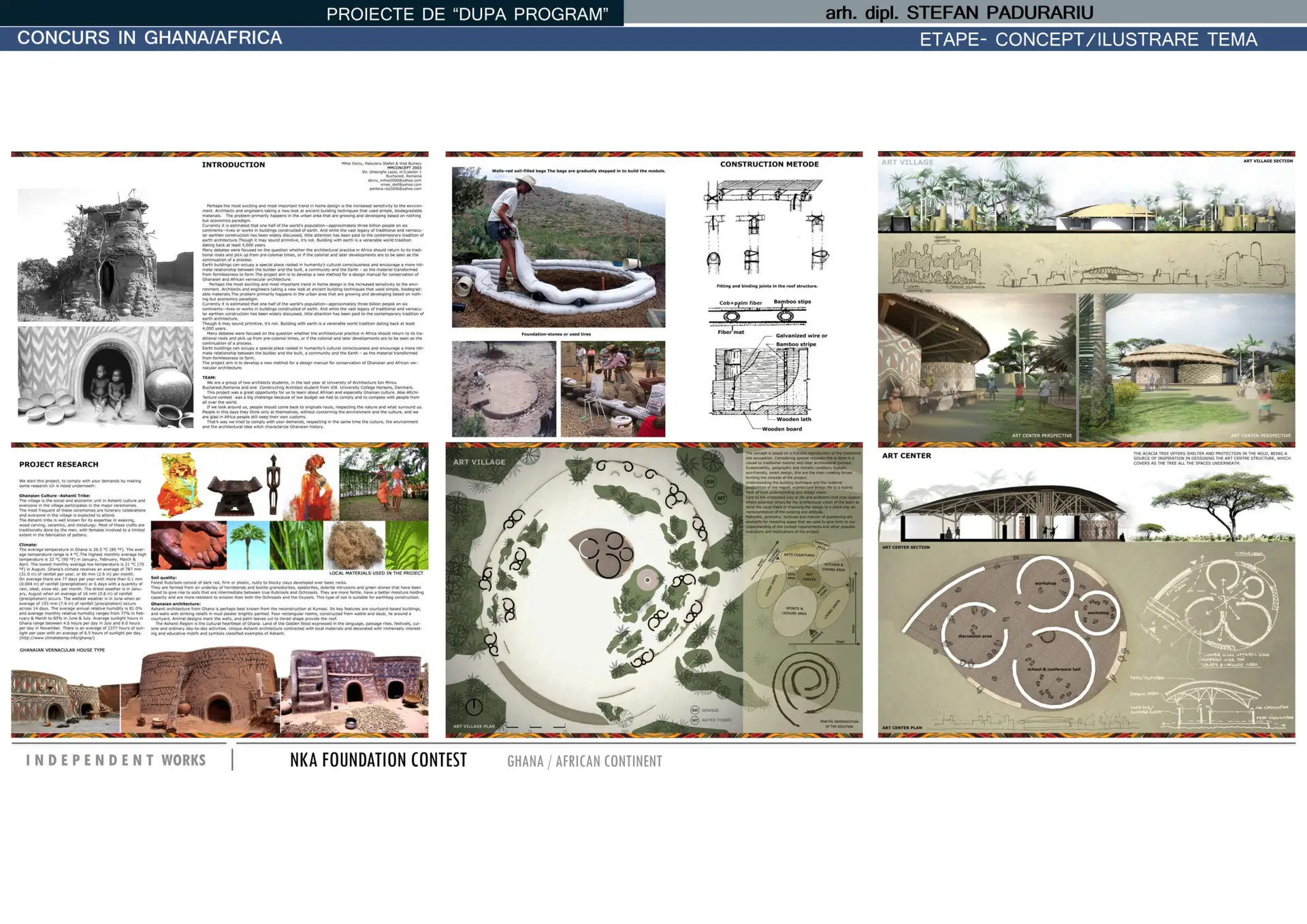Click the Arts Courtyard bubble
Image resolution: width=1307 pixels, height=924 pixels.
(798, 555)
